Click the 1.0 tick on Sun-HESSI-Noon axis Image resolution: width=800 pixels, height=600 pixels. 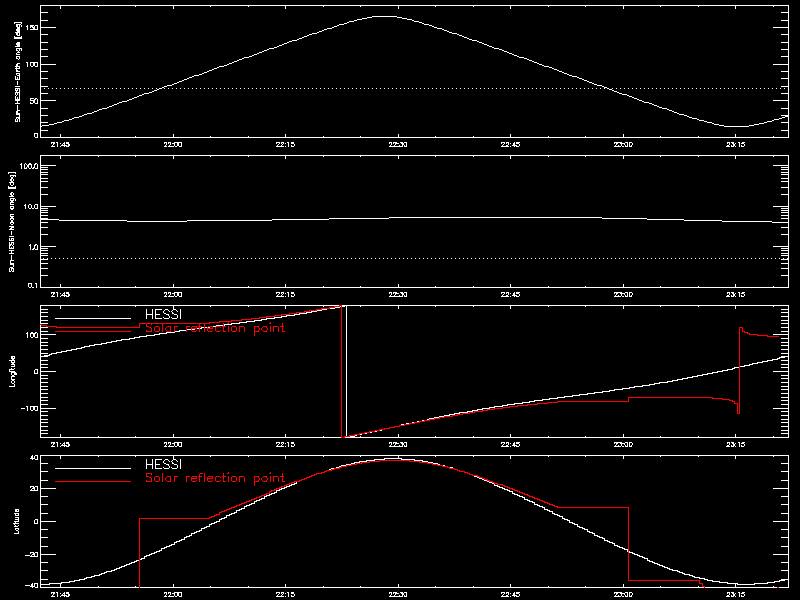click(x=33, y=247)
